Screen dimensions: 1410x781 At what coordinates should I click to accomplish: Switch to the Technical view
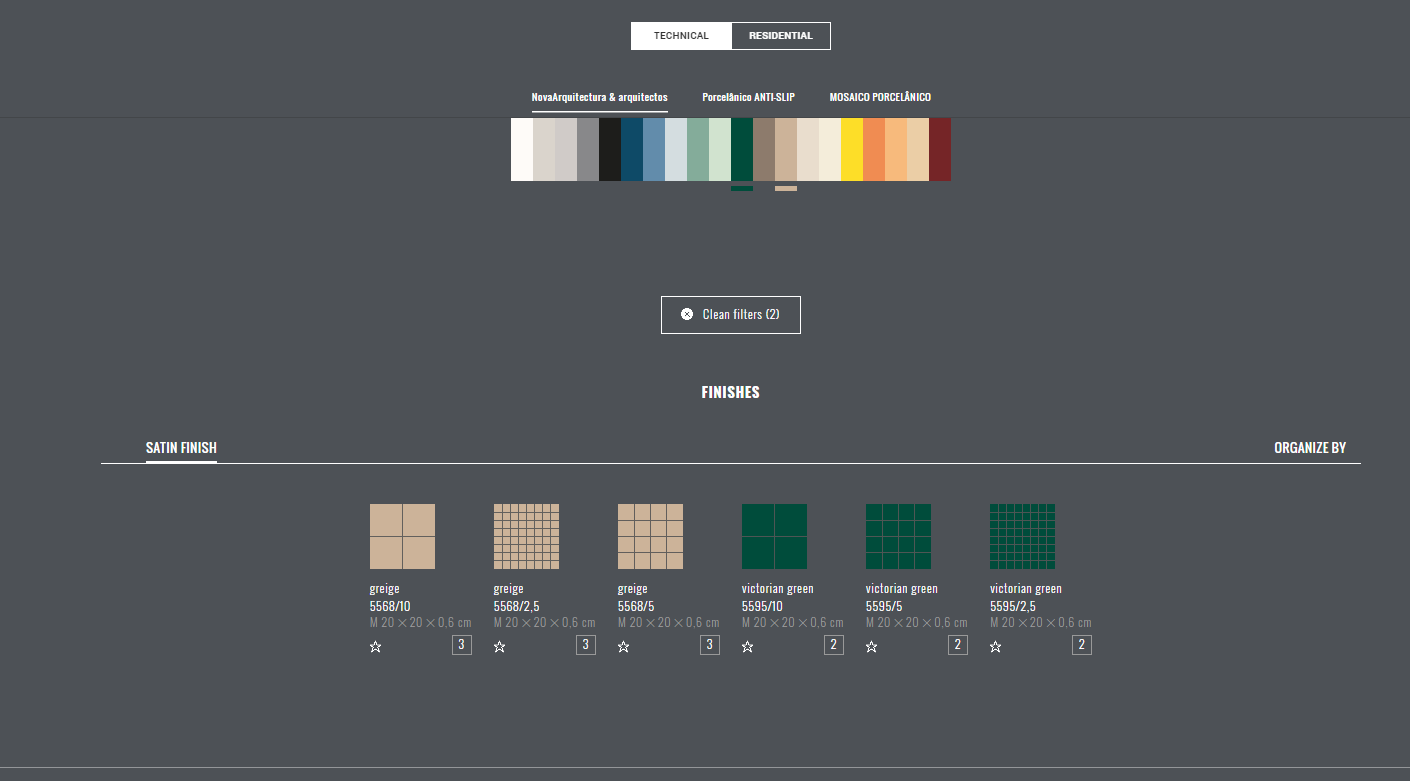point(681,36)
